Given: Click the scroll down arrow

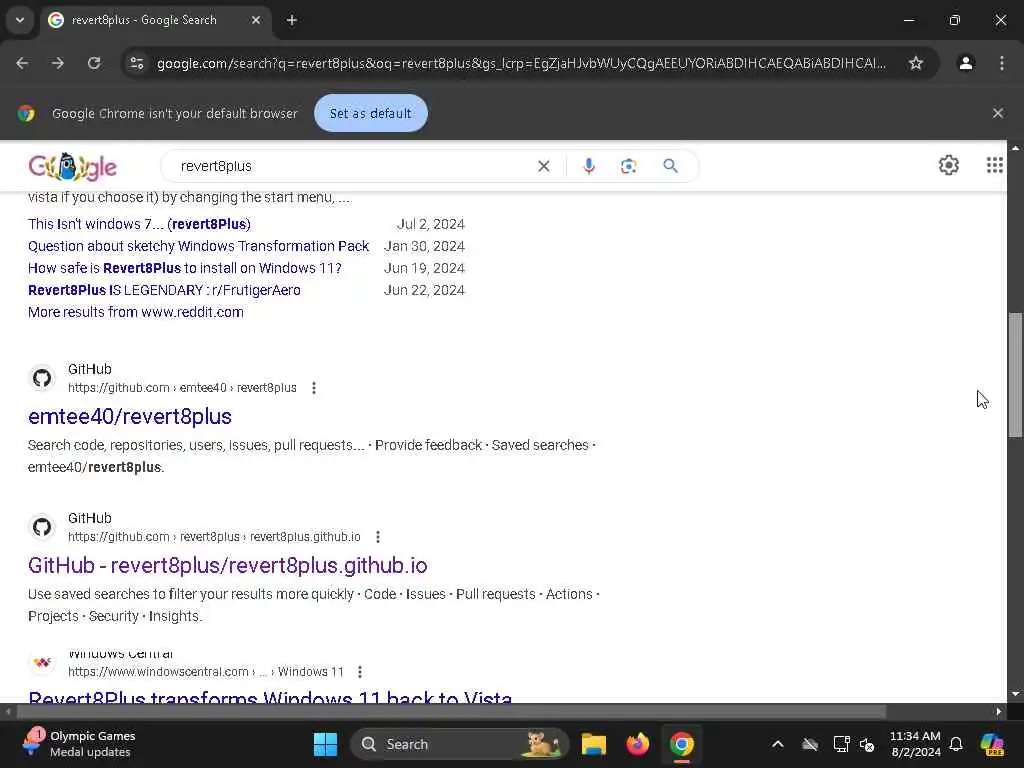Looking at the screenshot, I should click(1015, 694).
